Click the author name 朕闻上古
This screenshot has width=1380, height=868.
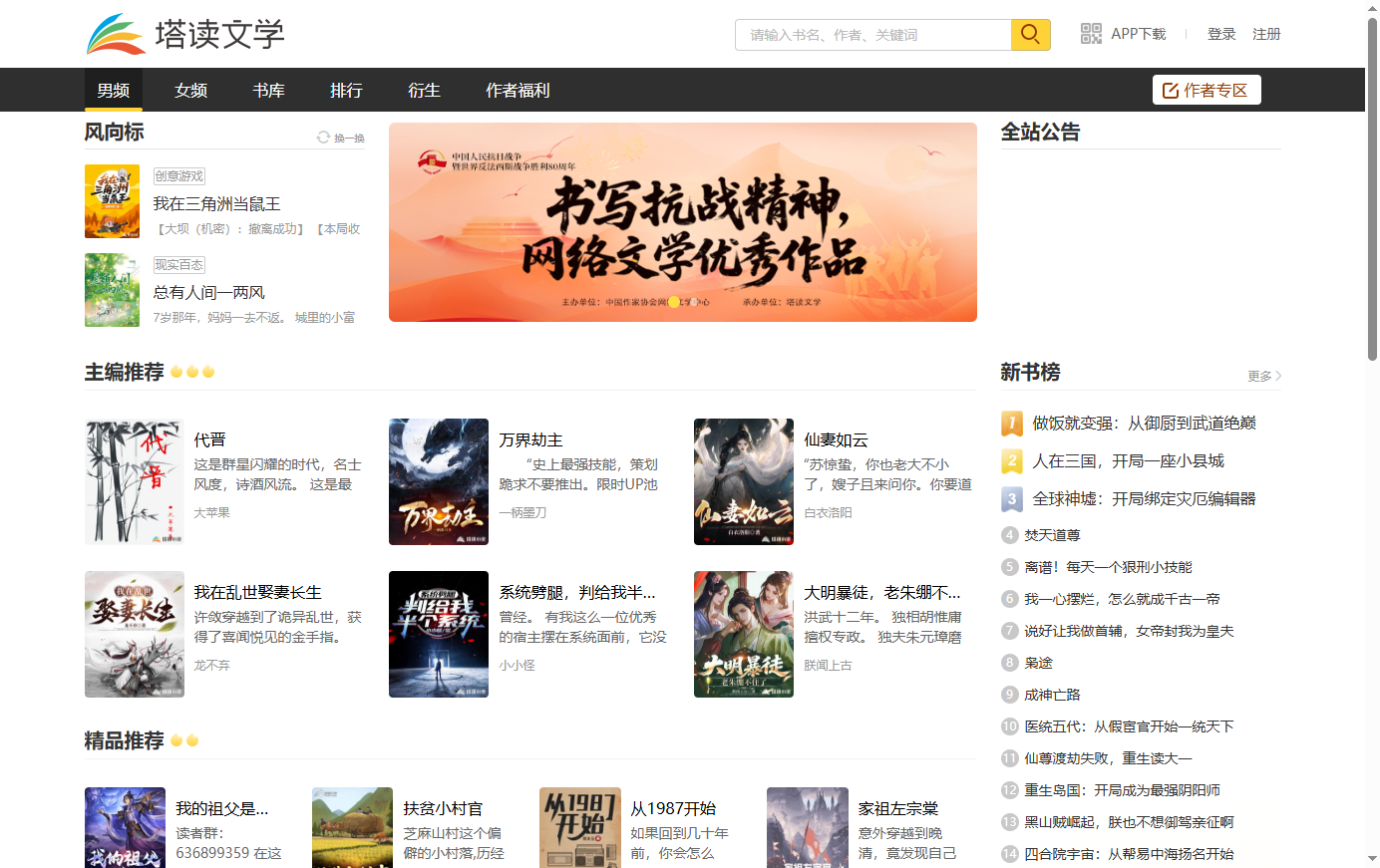[828, 665]
